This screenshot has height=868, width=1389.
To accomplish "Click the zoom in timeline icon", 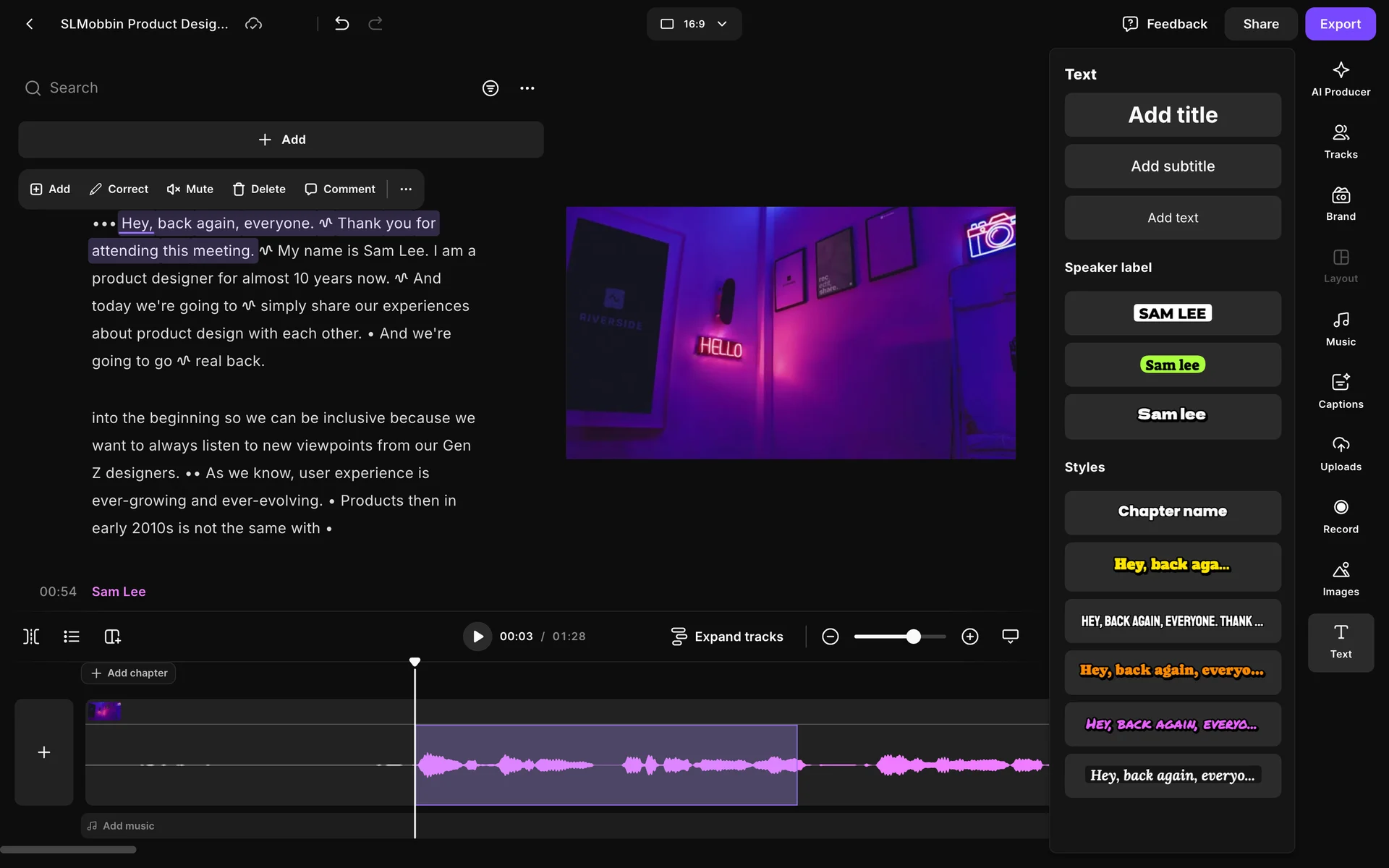I will [969, 637].
